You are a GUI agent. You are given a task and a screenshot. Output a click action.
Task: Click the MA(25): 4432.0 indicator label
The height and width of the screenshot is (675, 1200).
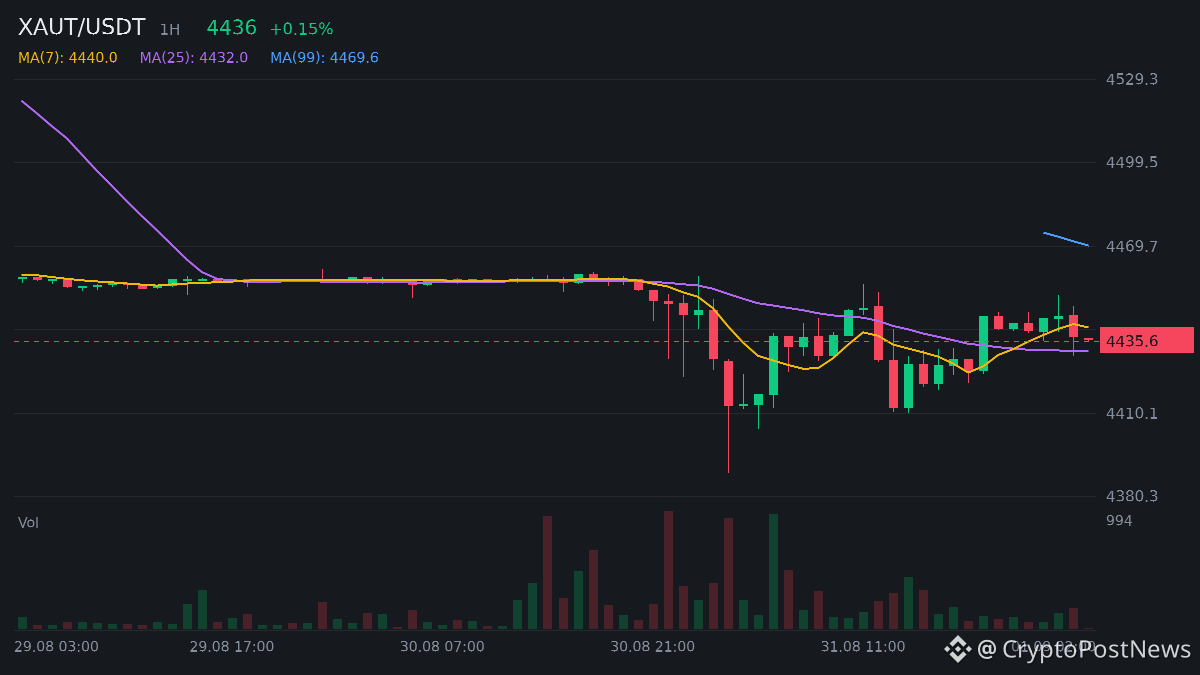click(194, 58)
